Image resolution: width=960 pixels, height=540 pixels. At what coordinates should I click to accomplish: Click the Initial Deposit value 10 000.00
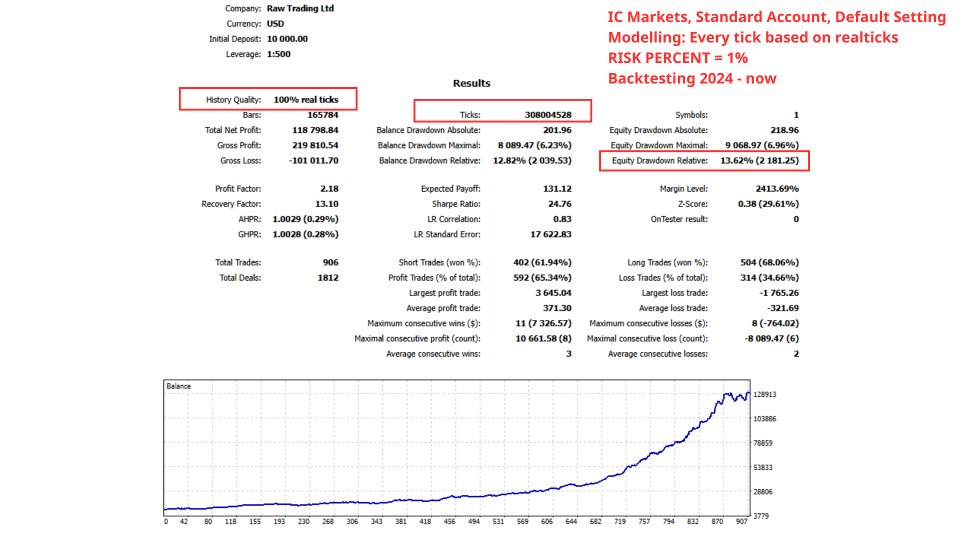(x=287, y=39)
